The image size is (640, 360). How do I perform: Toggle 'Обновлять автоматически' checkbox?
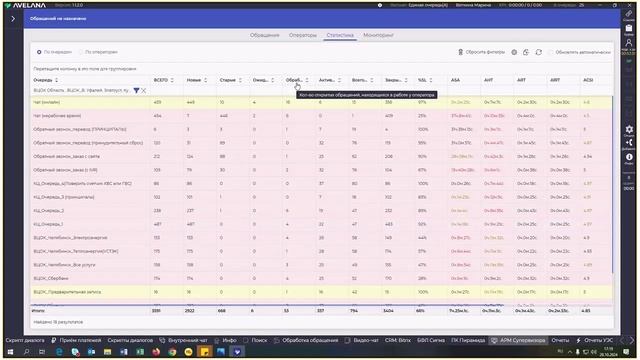point(551,52)
